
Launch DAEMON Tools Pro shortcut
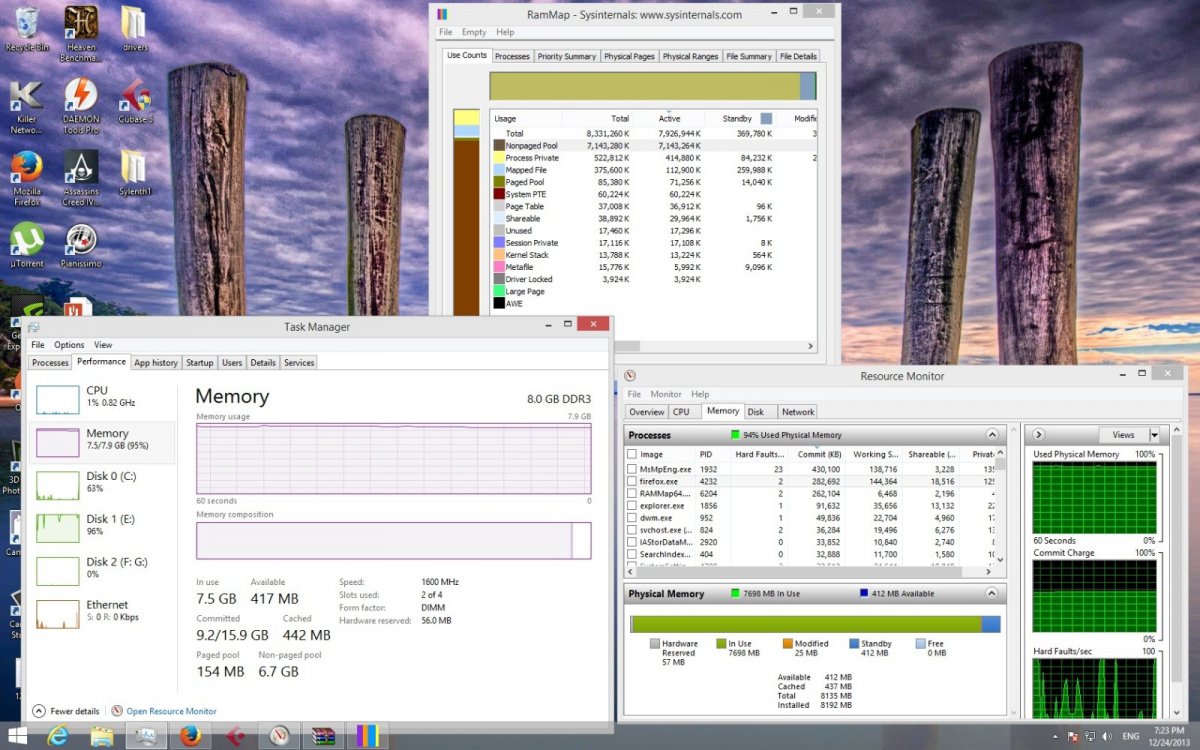pyautogui.click(x=81, y=107)
